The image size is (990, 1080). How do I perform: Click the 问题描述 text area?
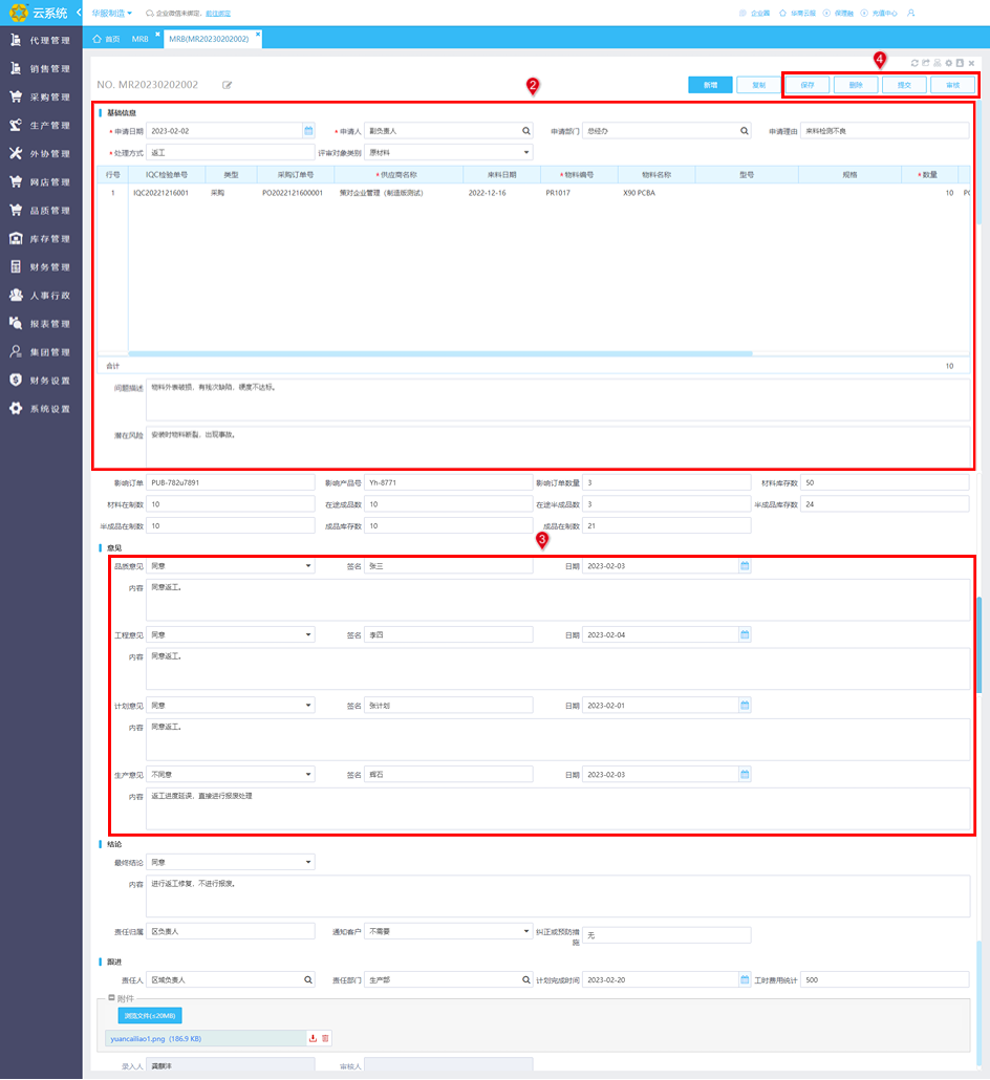[x=557, y=399]
